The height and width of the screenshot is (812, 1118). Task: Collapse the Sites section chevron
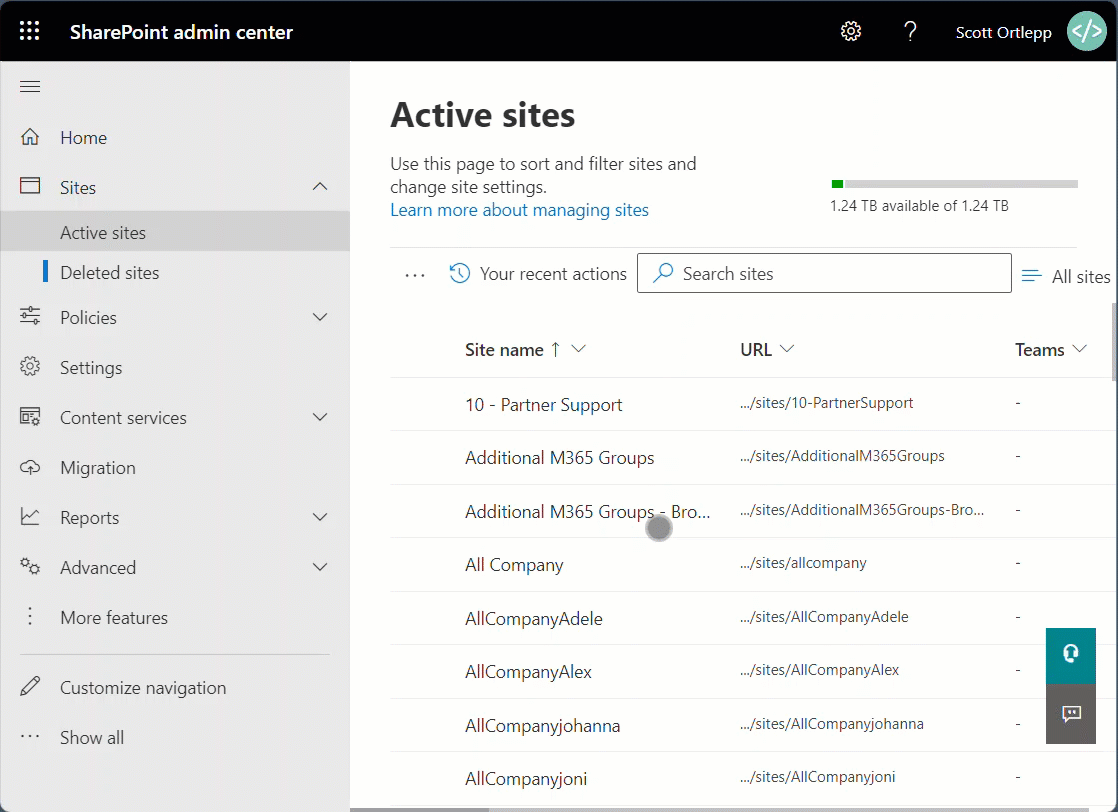pyautogui.click(x=320, y=187)
